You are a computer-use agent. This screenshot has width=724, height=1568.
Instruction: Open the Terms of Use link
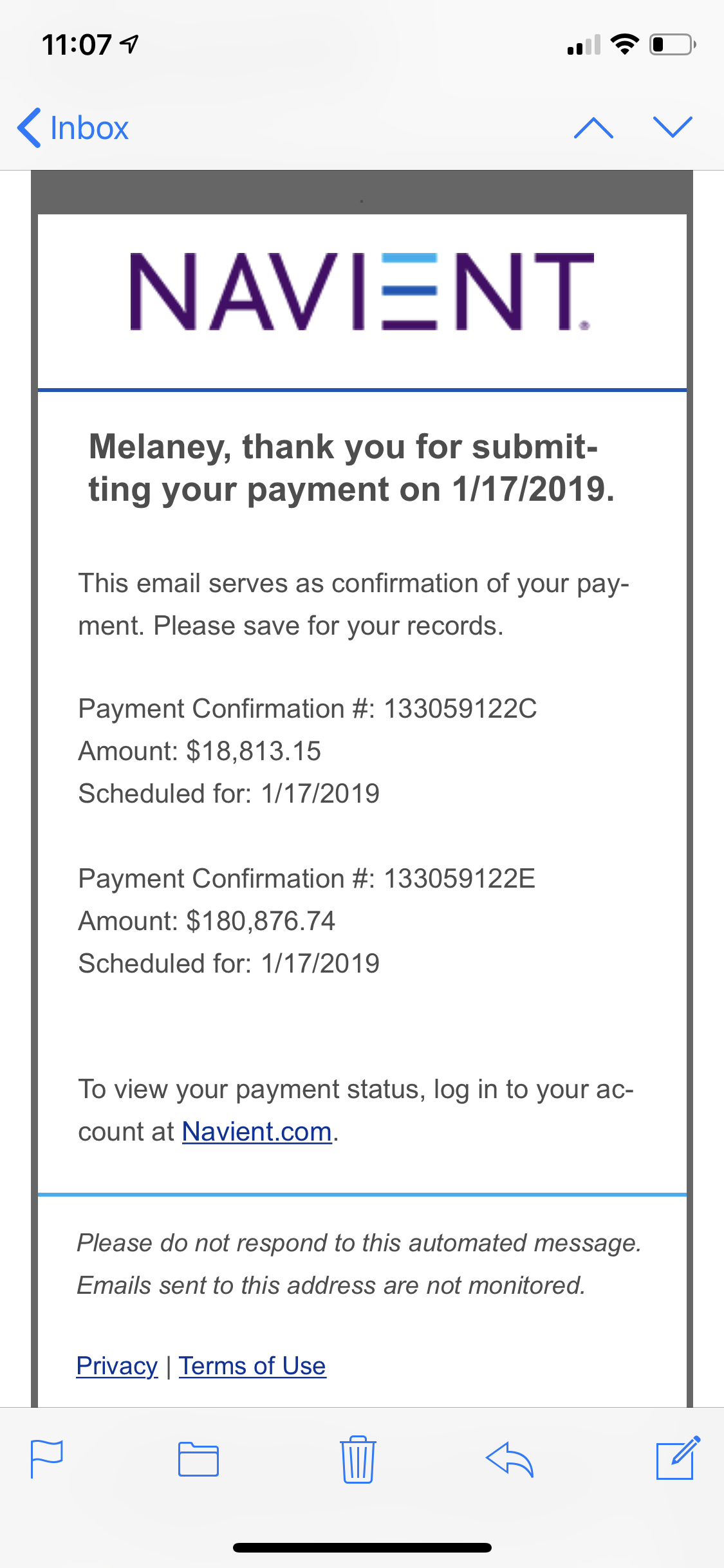click(252, 1365)
